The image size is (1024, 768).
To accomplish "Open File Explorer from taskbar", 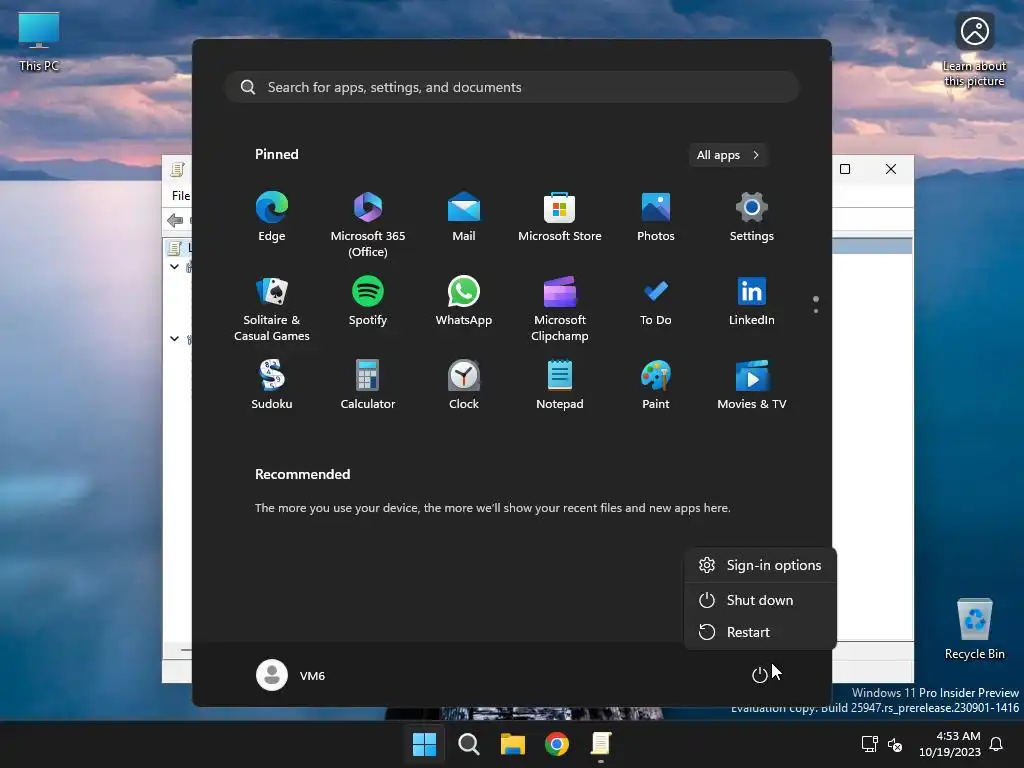I will click(513, 744).
